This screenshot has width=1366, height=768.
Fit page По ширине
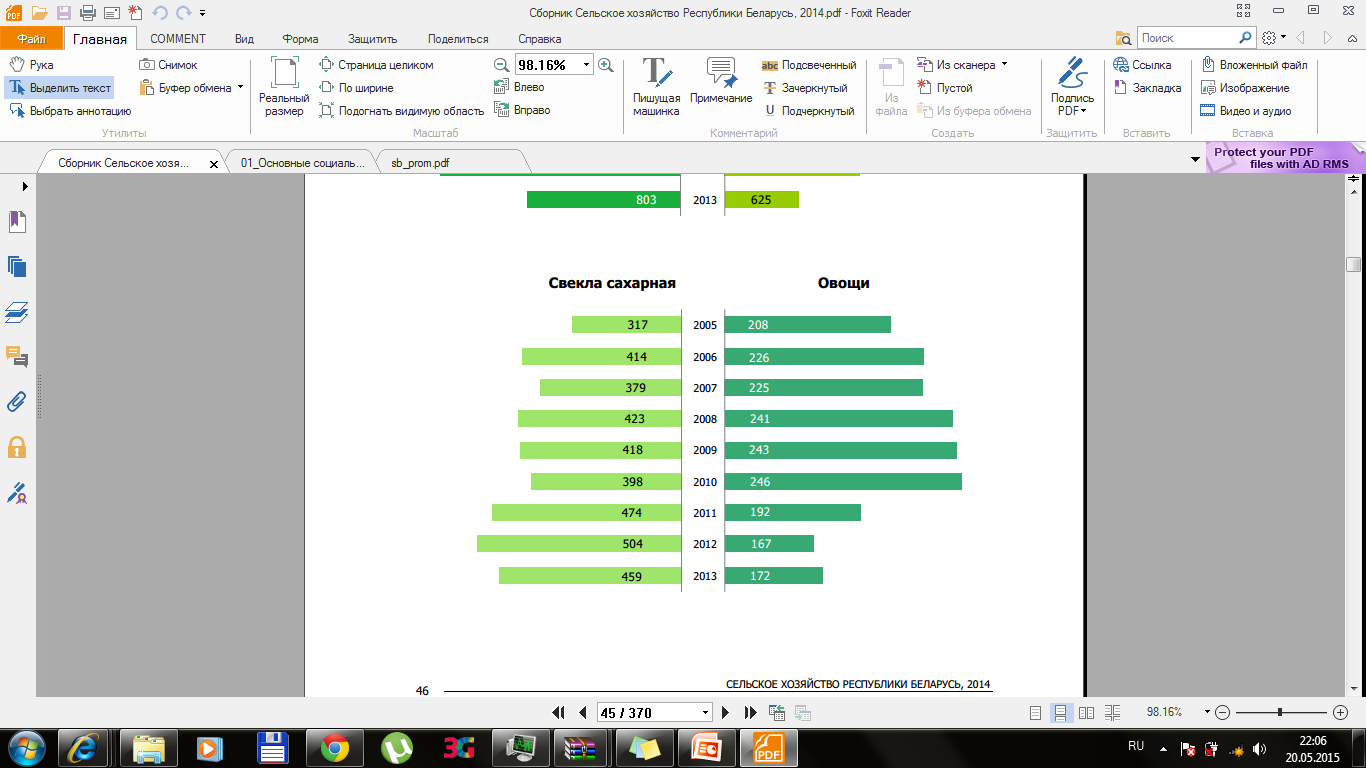tap(356, 88)
